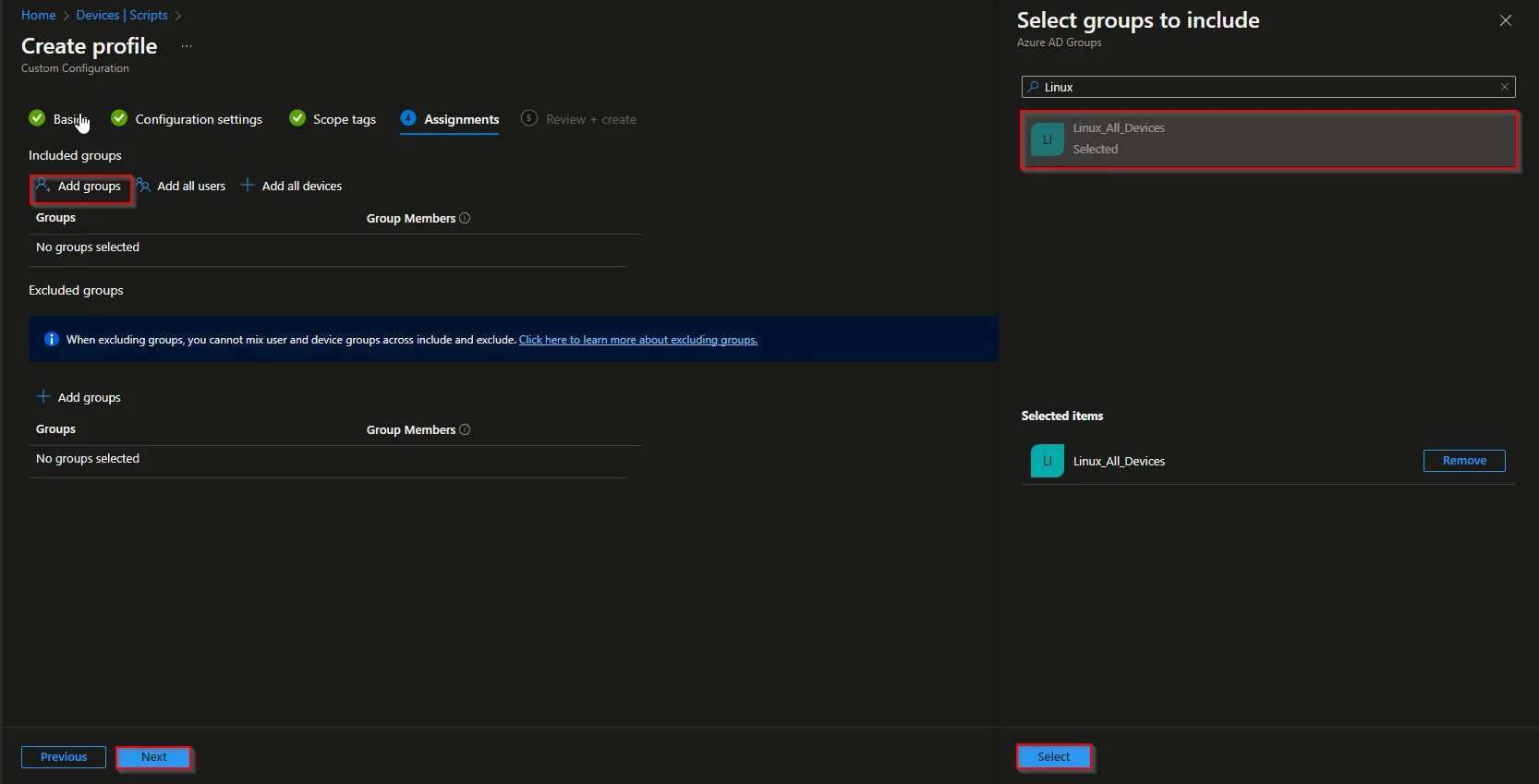The height and width of the screenshot is (784, 1539).
Task: Click LI avatar in Selected items
Action: tap(1048, 461)
